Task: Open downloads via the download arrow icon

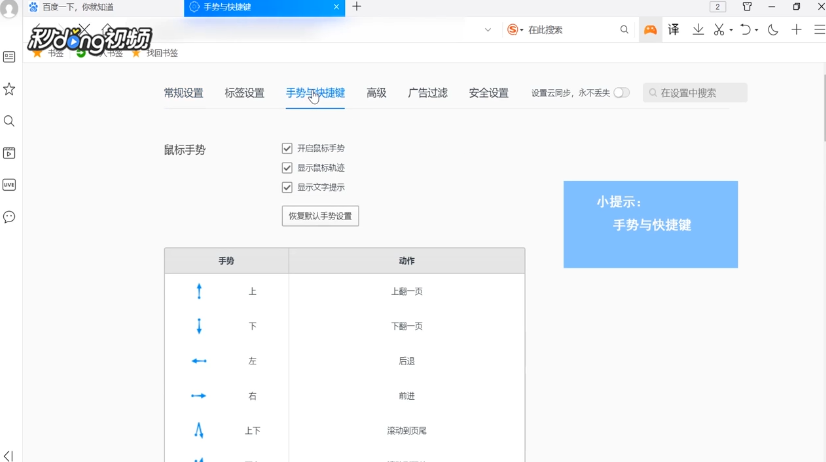Action: [x=698, y=30]
